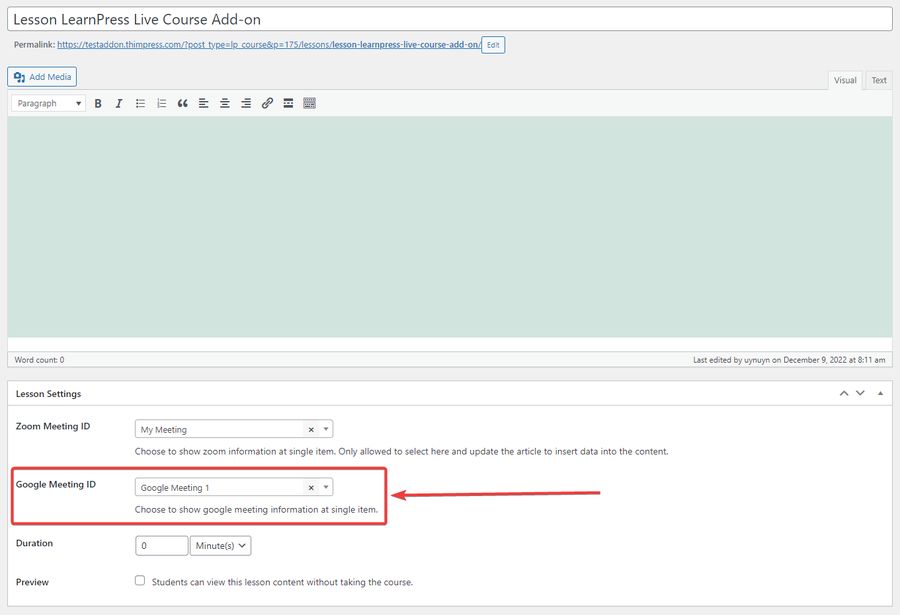This screenshot has width=900, height=615.
Task: Click the 'Preview' setting label
Action: (x=32, y=582)
